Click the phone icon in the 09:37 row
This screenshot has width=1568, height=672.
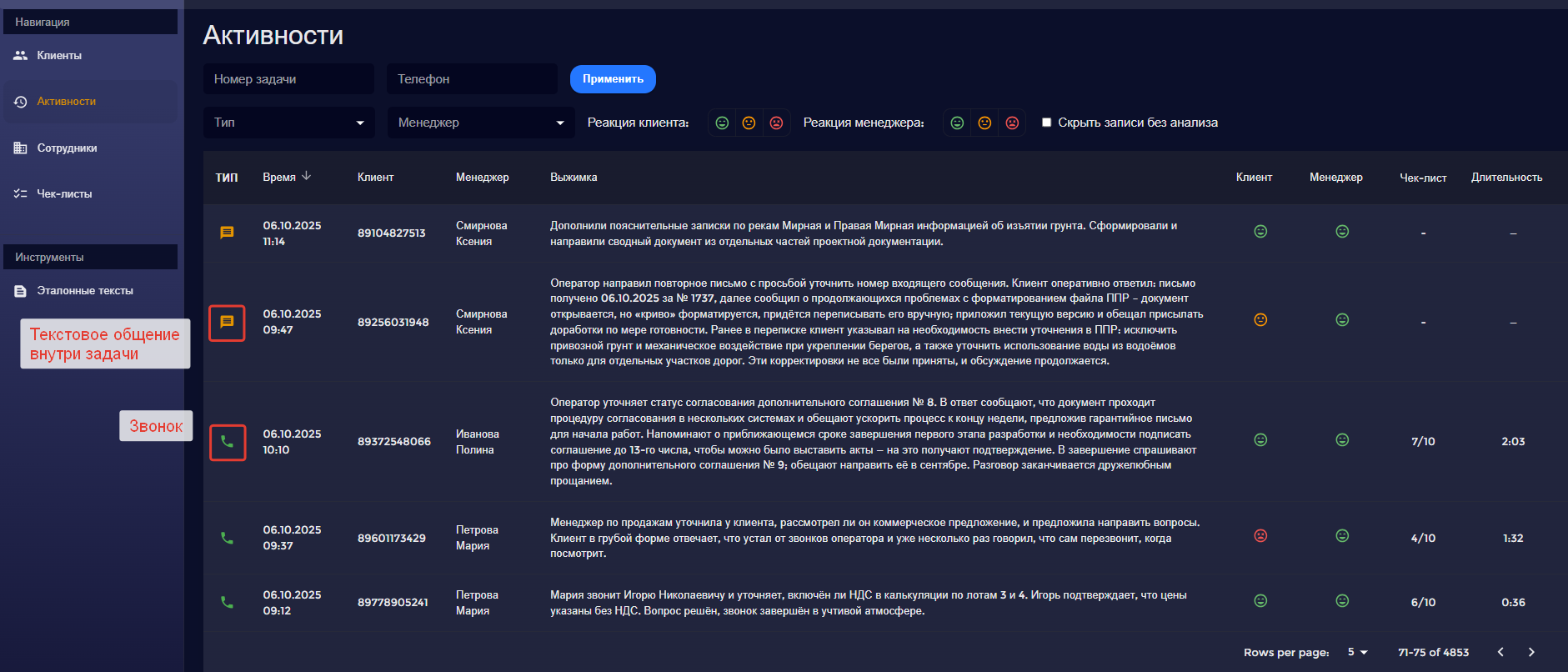tap(227, 538)
